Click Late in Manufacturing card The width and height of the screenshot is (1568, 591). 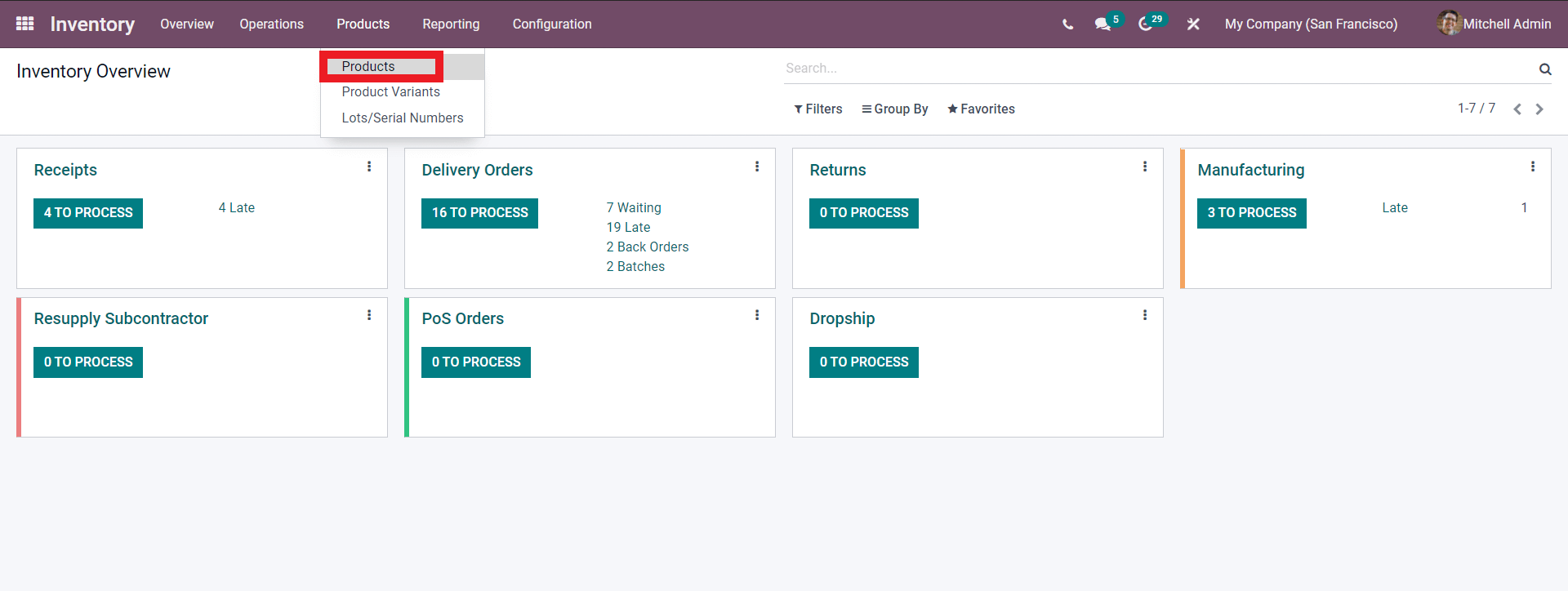(1395, 208)
